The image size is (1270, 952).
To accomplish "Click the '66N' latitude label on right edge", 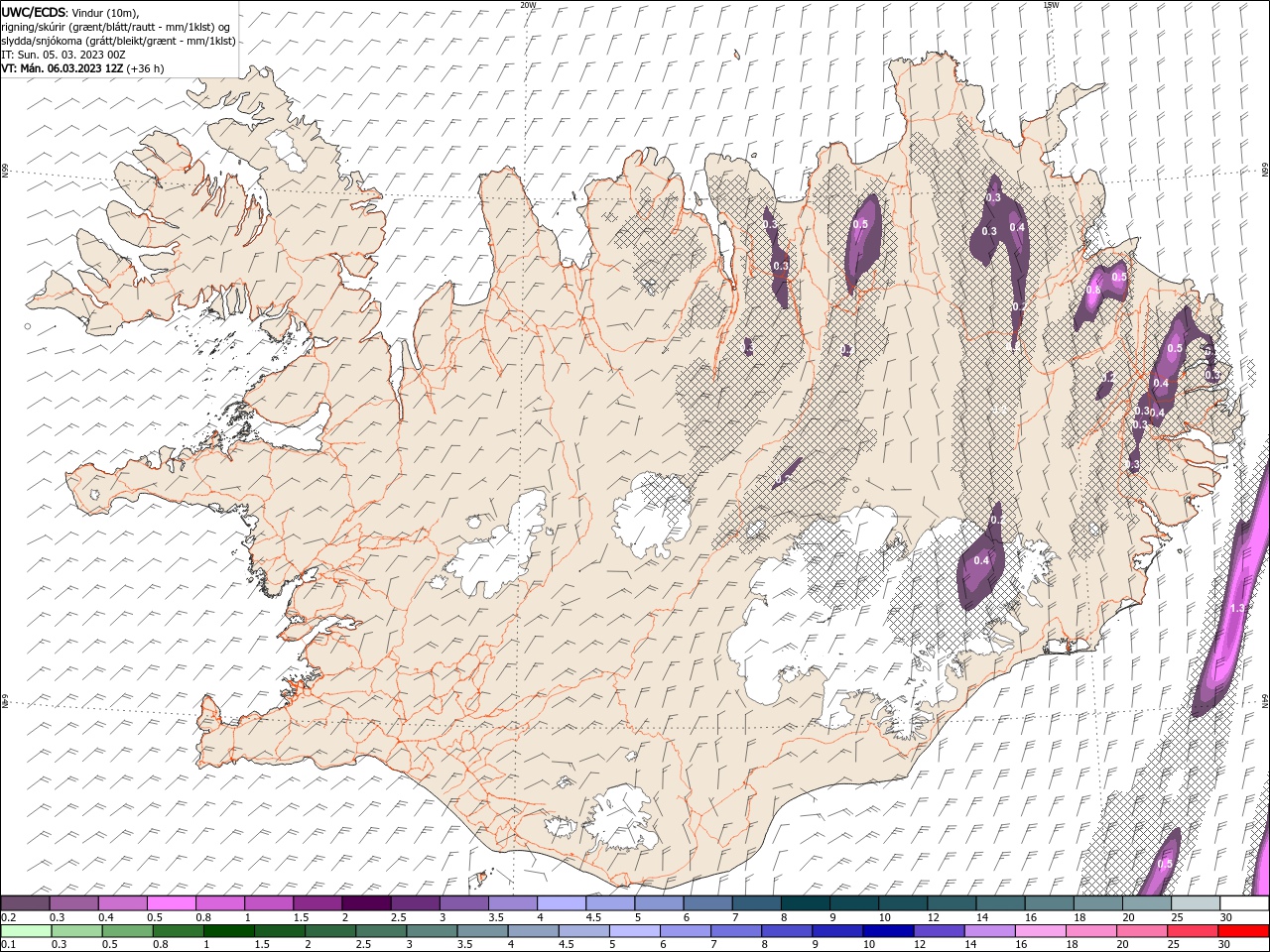I will [x=1265, y=171].
